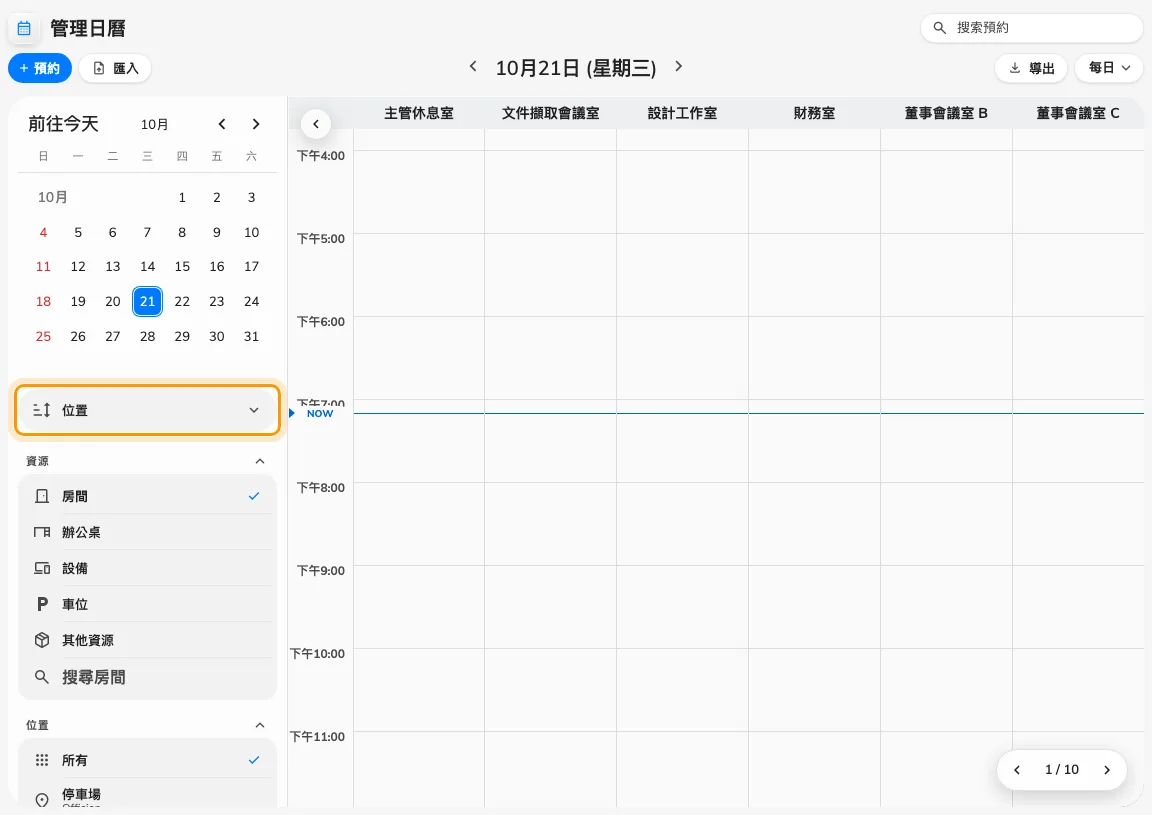Screen dimensions: 1152x815
Task: Open the 位置 sort dropdown
Action: (147, 410)
